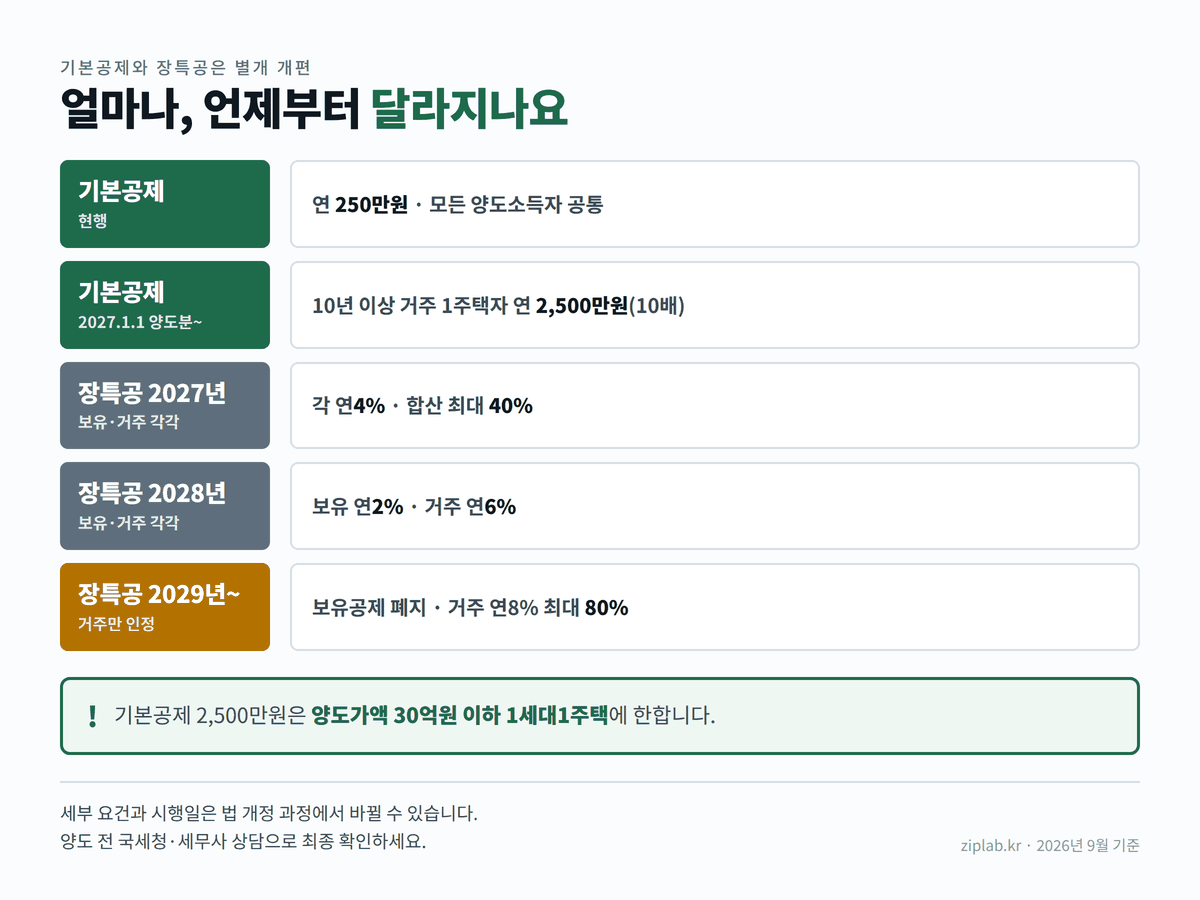The height and width of the screenshot is (900, 1200).
Task: Click the headline '얼마나, 언제부터 달라지나요'
Action: coord(314,109)
